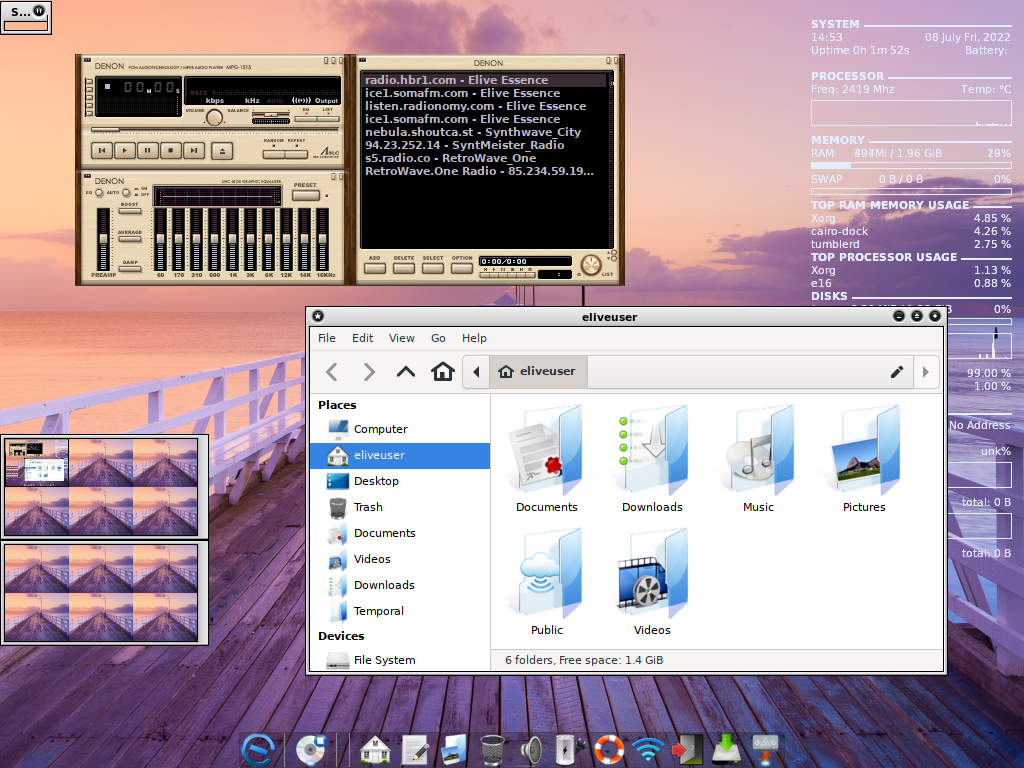1024x768 pixels.
Task: Toggle the EQ window button on main player
Action: (306, 119)
